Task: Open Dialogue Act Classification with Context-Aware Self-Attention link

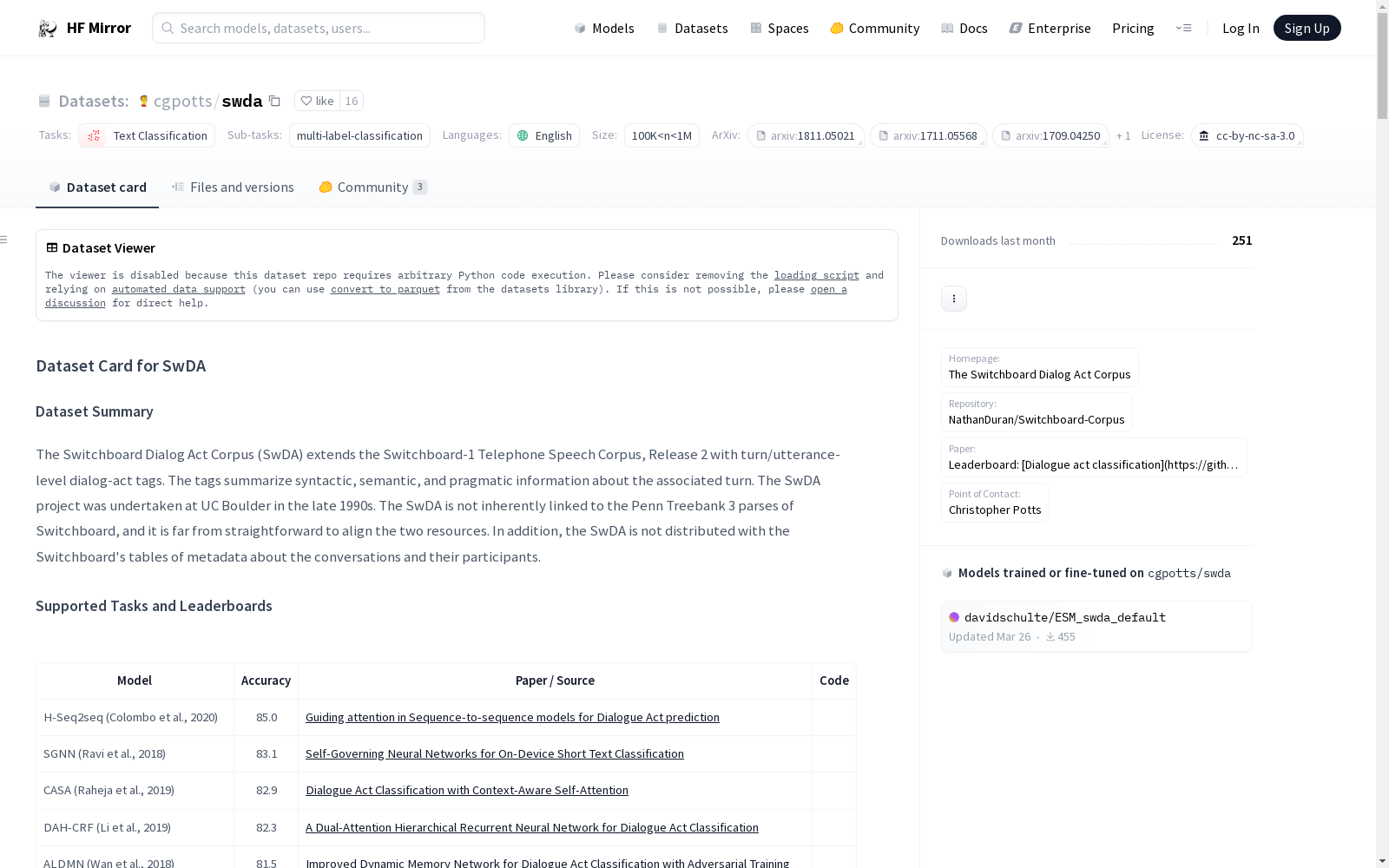Action: click(x=467, y=790)
